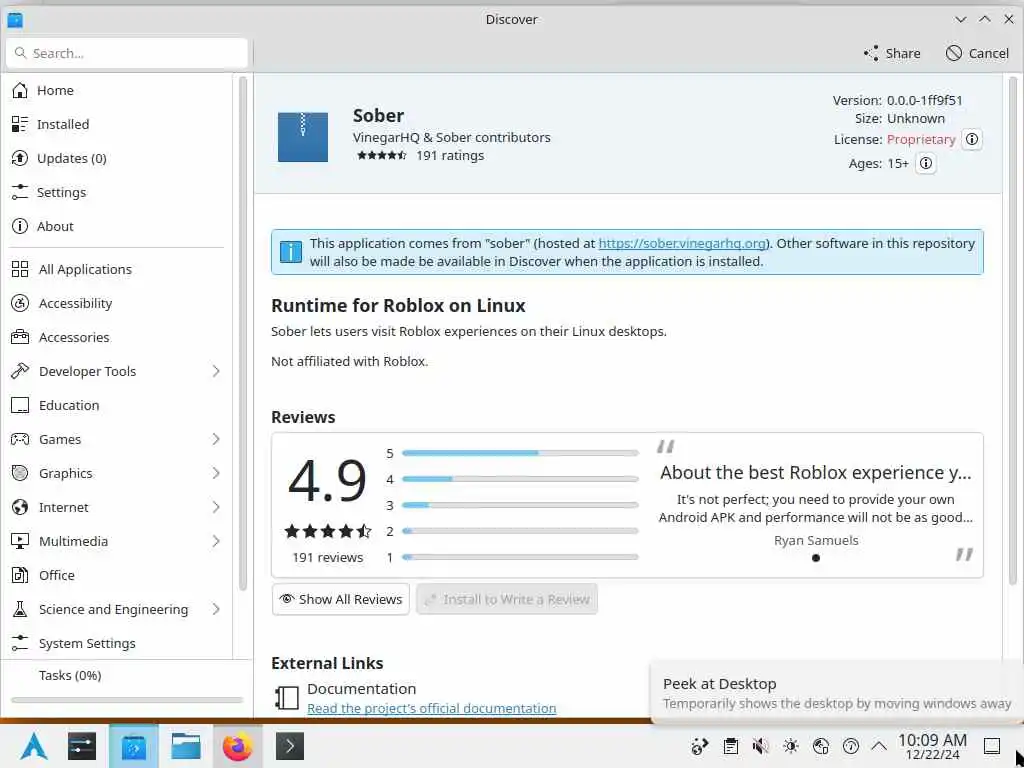Click Show All Reviews button
The height and width of the screenshot is (768, 1024).
point(341,599)
